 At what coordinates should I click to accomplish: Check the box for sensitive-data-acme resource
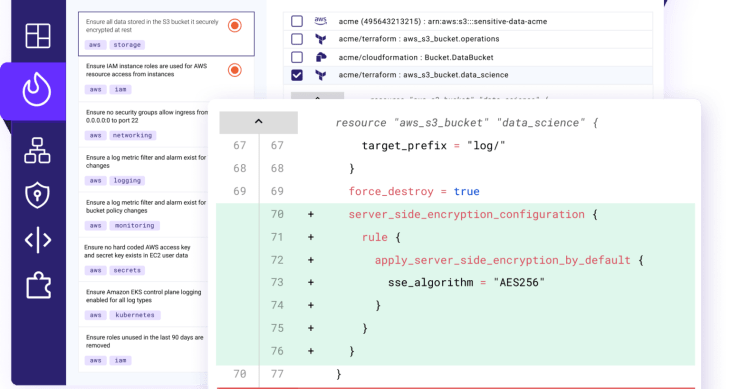[x=297, y=21]
